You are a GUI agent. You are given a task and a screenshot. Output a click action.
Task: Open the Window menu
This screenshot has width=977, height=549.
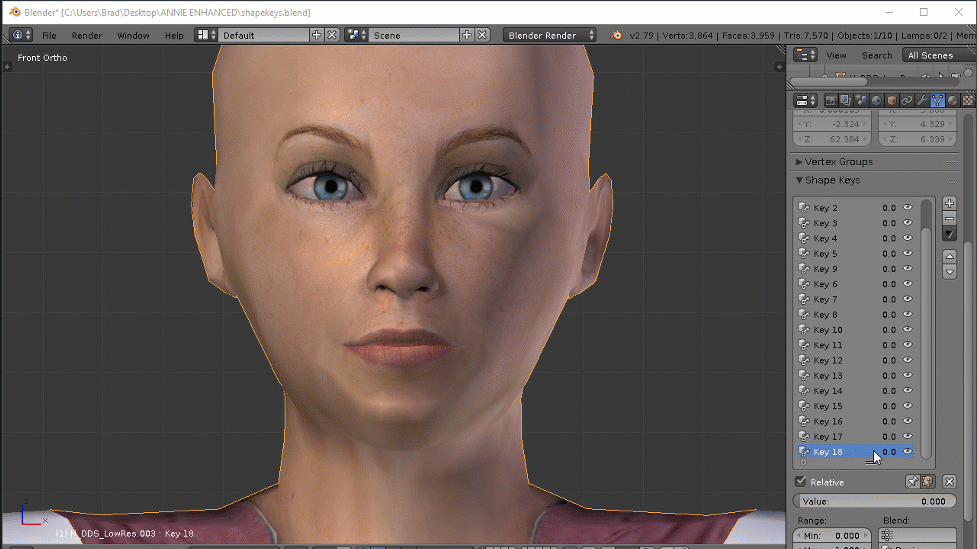coord(133,36)
